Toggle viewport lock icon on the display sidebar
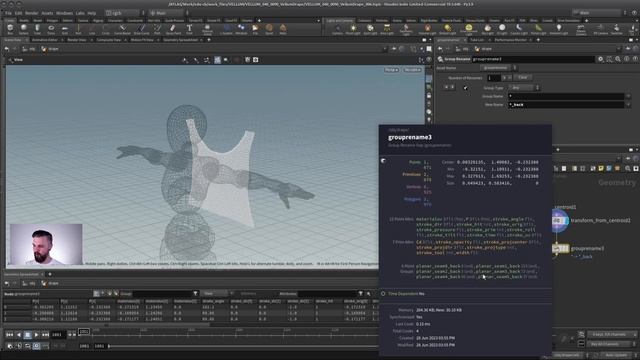The image size is (640, 360). click(x=429, y=95)
